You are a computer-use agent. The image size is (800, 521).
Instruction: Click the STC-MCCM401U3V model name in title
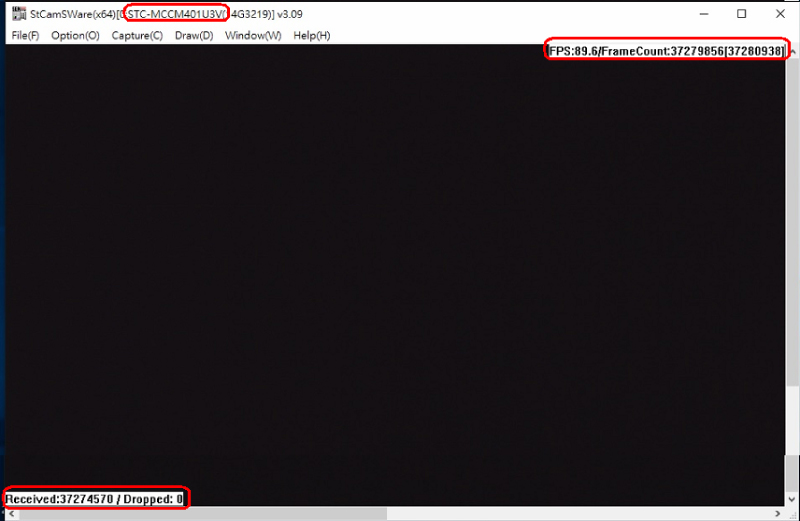pyautogui.click(x=176, y=14)
